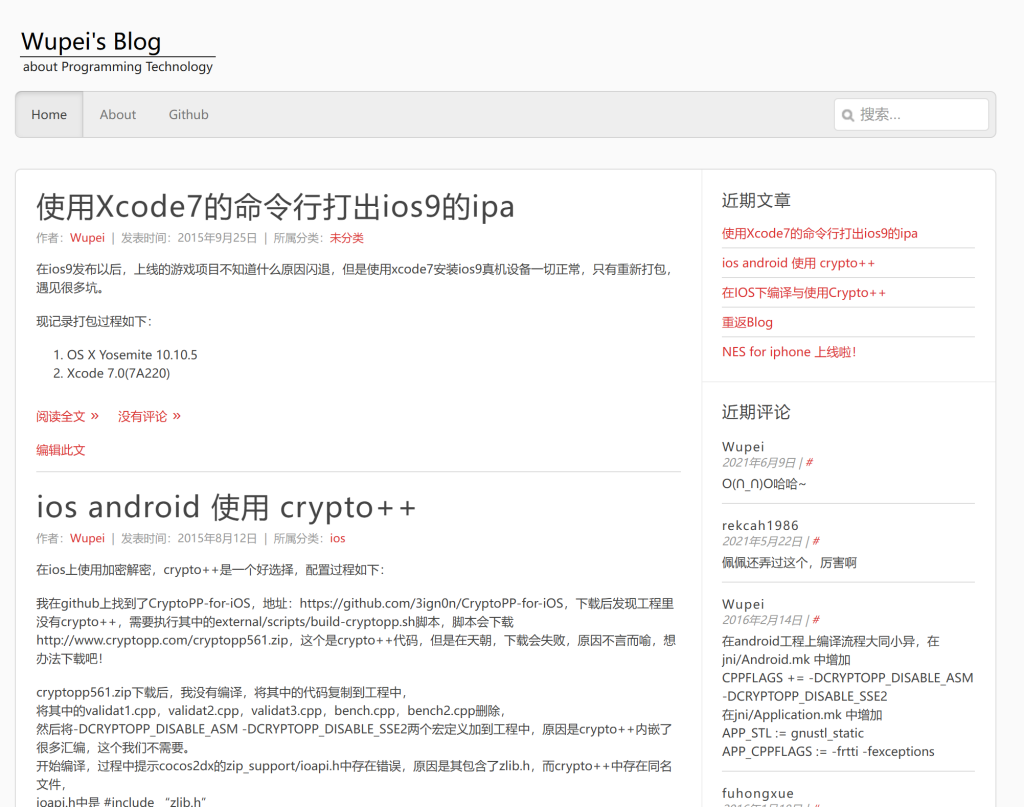Open the 未分类 category link
Viewport: 1024px width, 807px height.
click(346, 238)
